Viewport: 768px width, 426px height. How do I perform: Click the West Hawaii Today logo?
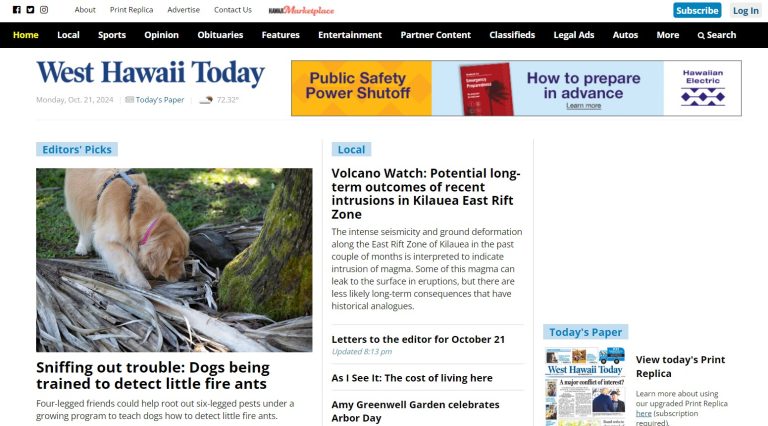[x=151, y=73]
